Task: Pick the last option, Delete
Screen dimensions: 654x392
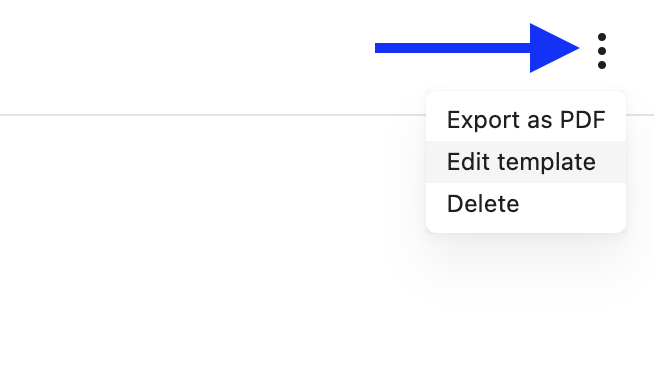Action: pos(526,204)
